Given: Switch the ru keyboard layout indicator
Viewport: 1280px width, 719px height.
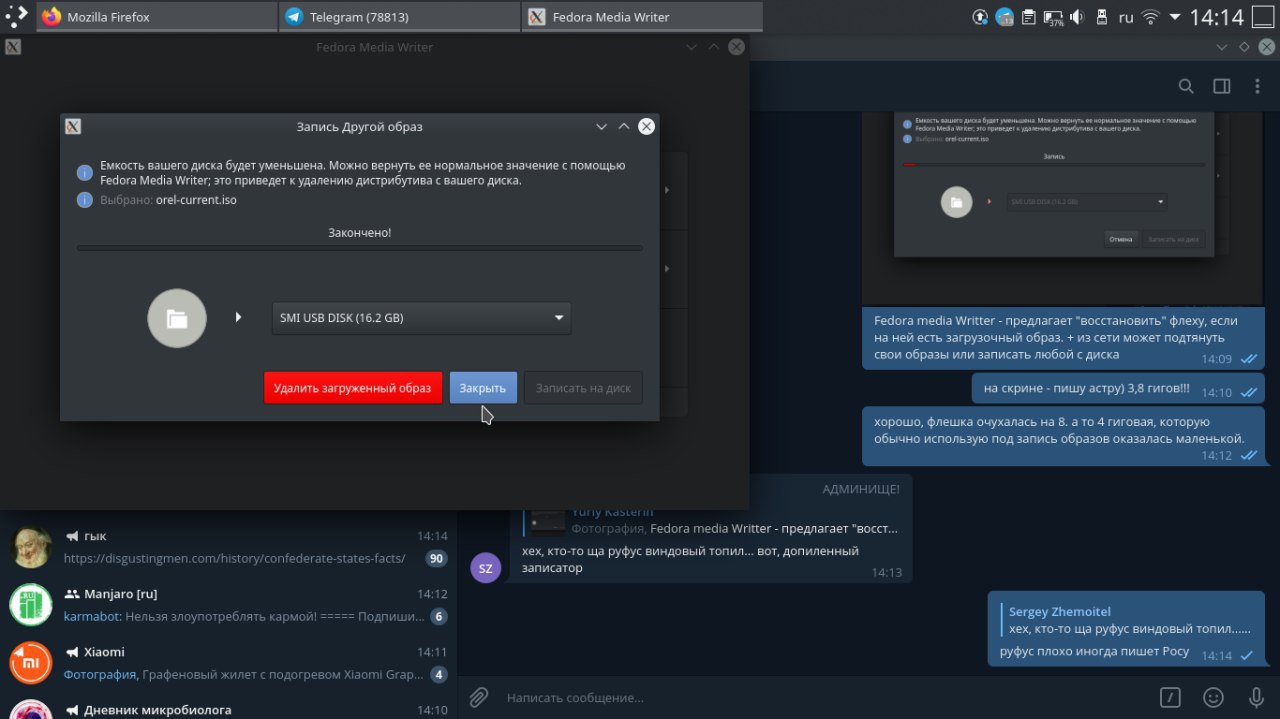Looking at the screenshot, I should coord(1126,17).
